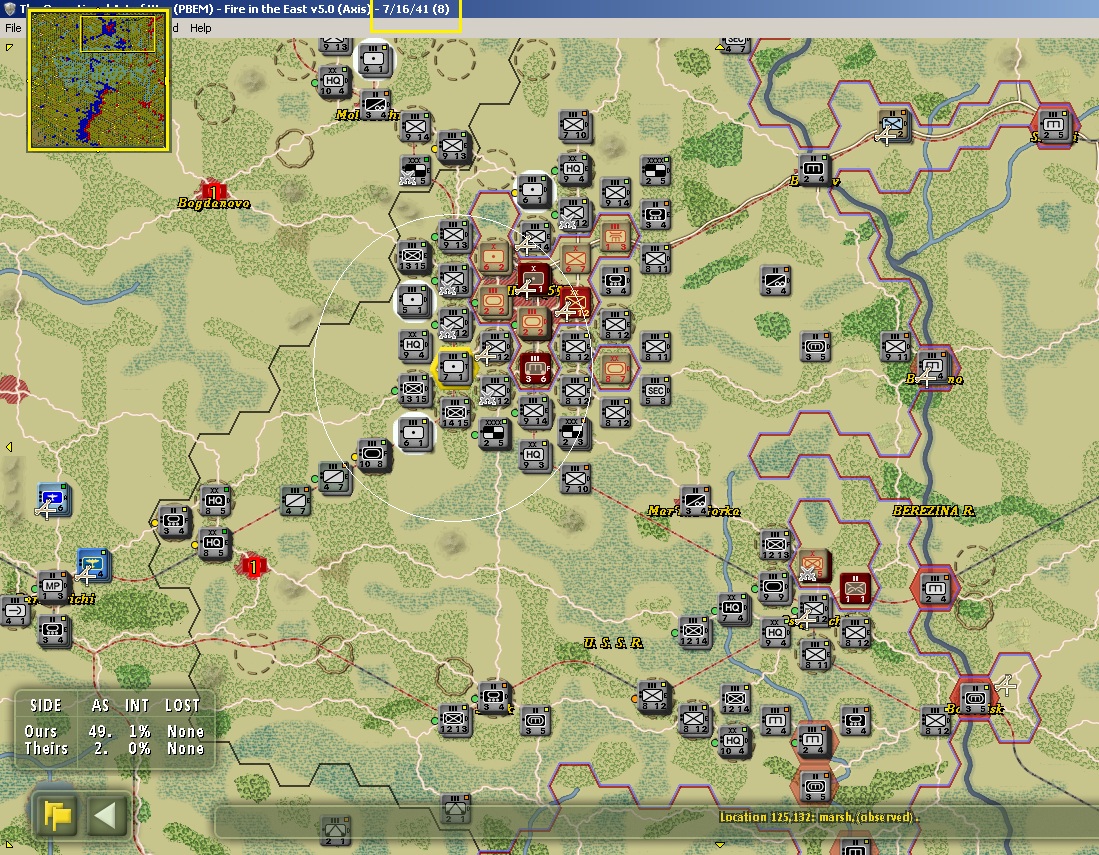Select the 9-11 infantry unit near the Berezina
Screen dimensions: 1099x855
[x=896, y=346]
